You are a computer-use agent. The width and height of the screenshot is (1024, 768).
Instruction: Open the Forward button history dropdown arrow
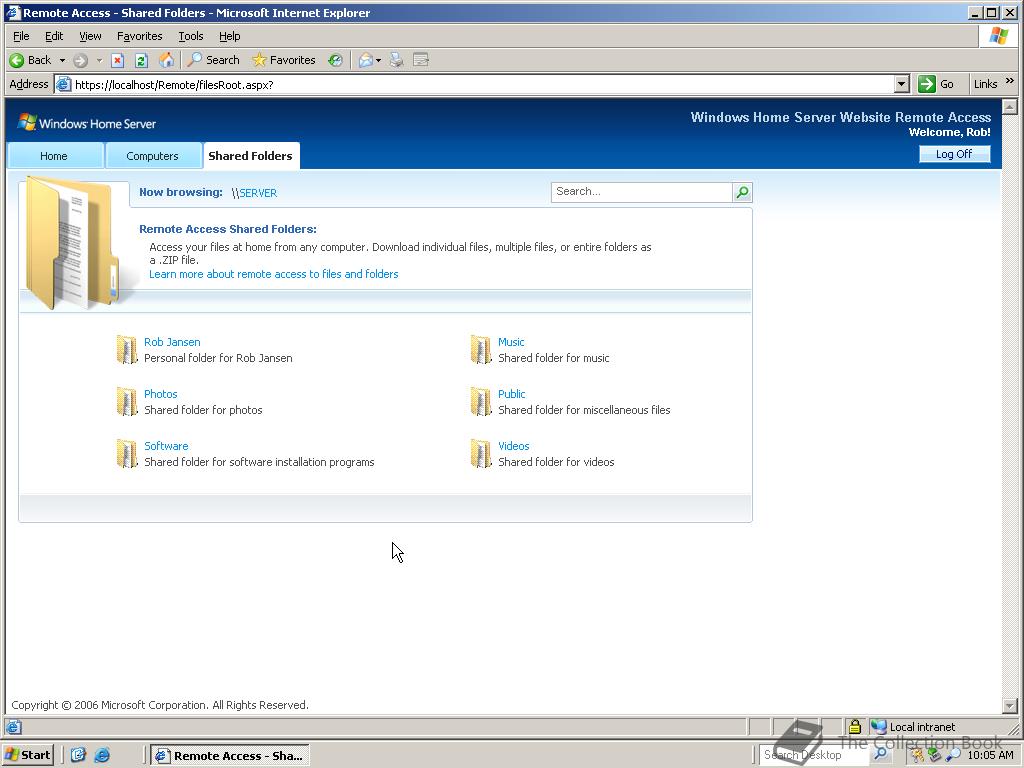[99, 61]
